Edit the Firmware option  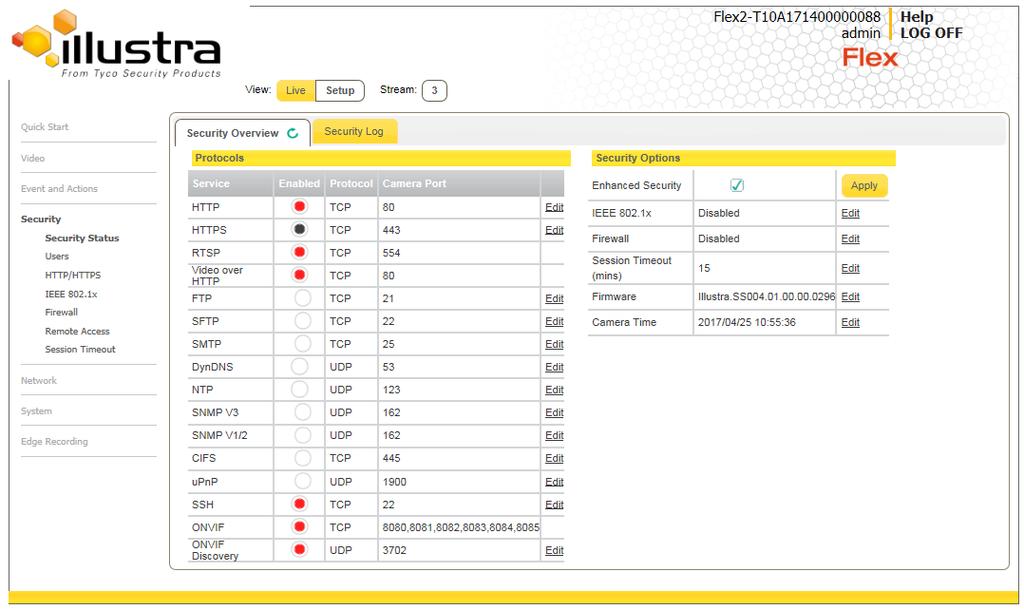click(x=850, y=297)
